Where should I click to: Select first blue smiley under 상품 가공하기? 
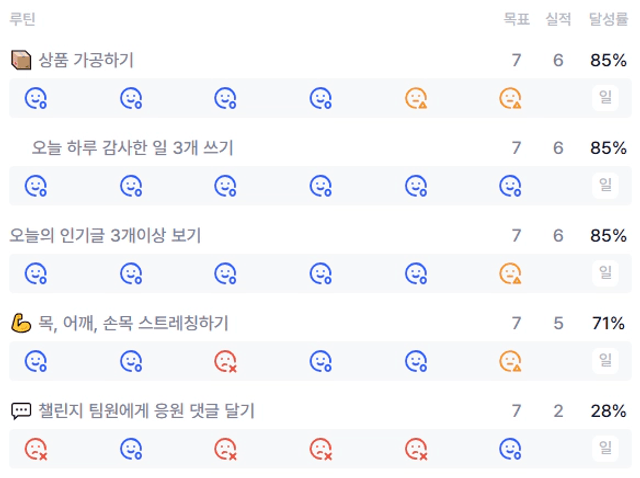coord(36,98)
